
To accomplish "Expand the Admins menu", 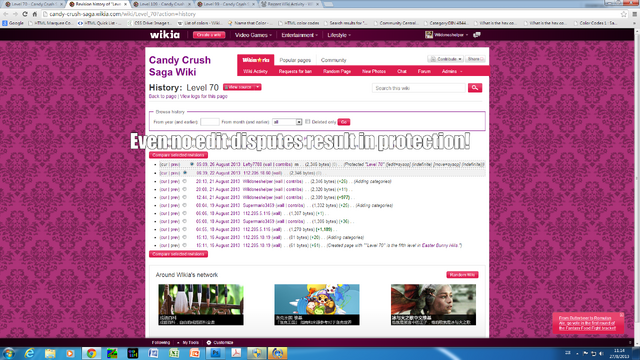I will point(452,71).
